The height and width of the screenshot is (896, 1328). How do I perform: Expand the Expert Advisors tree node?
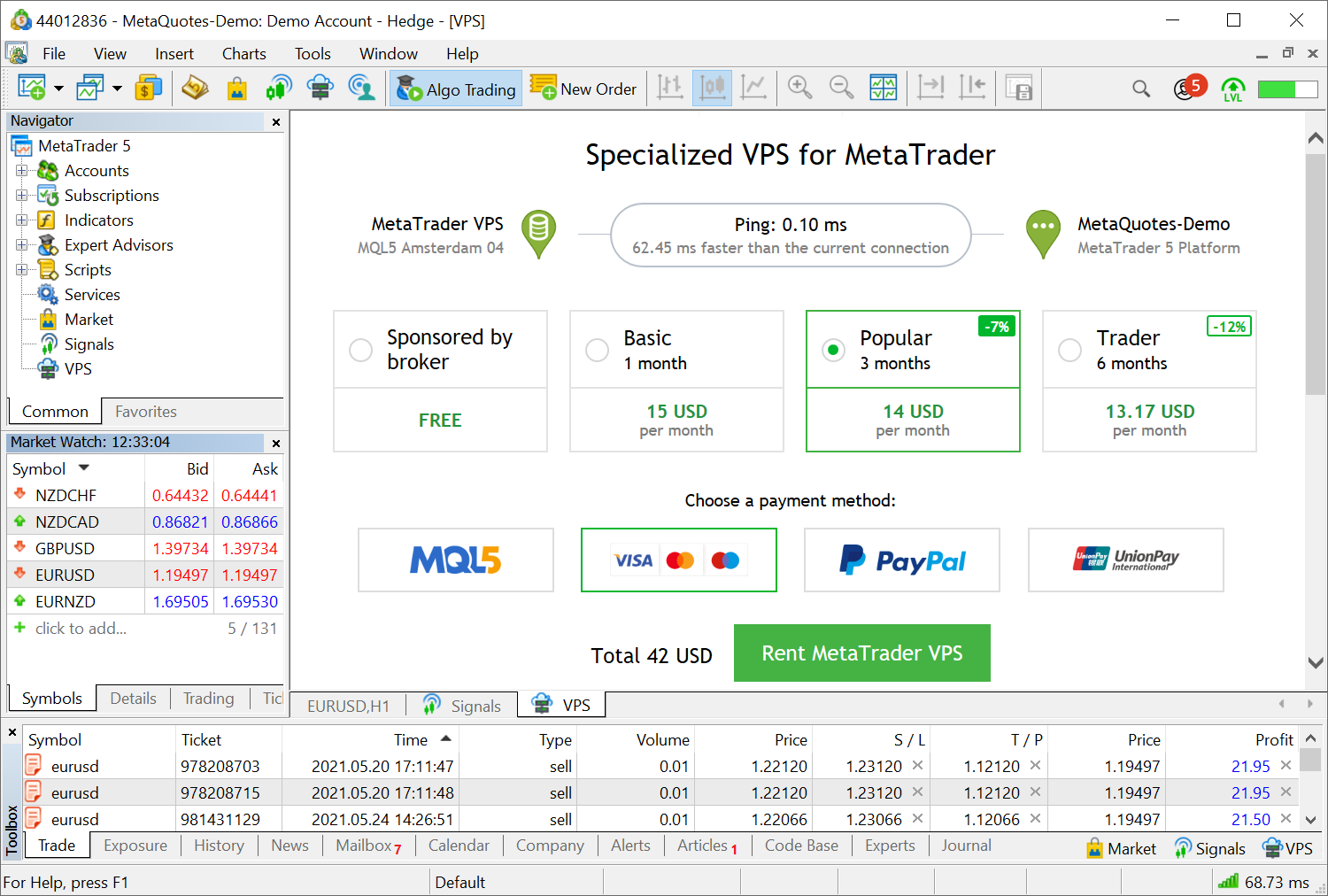(21, 245)
